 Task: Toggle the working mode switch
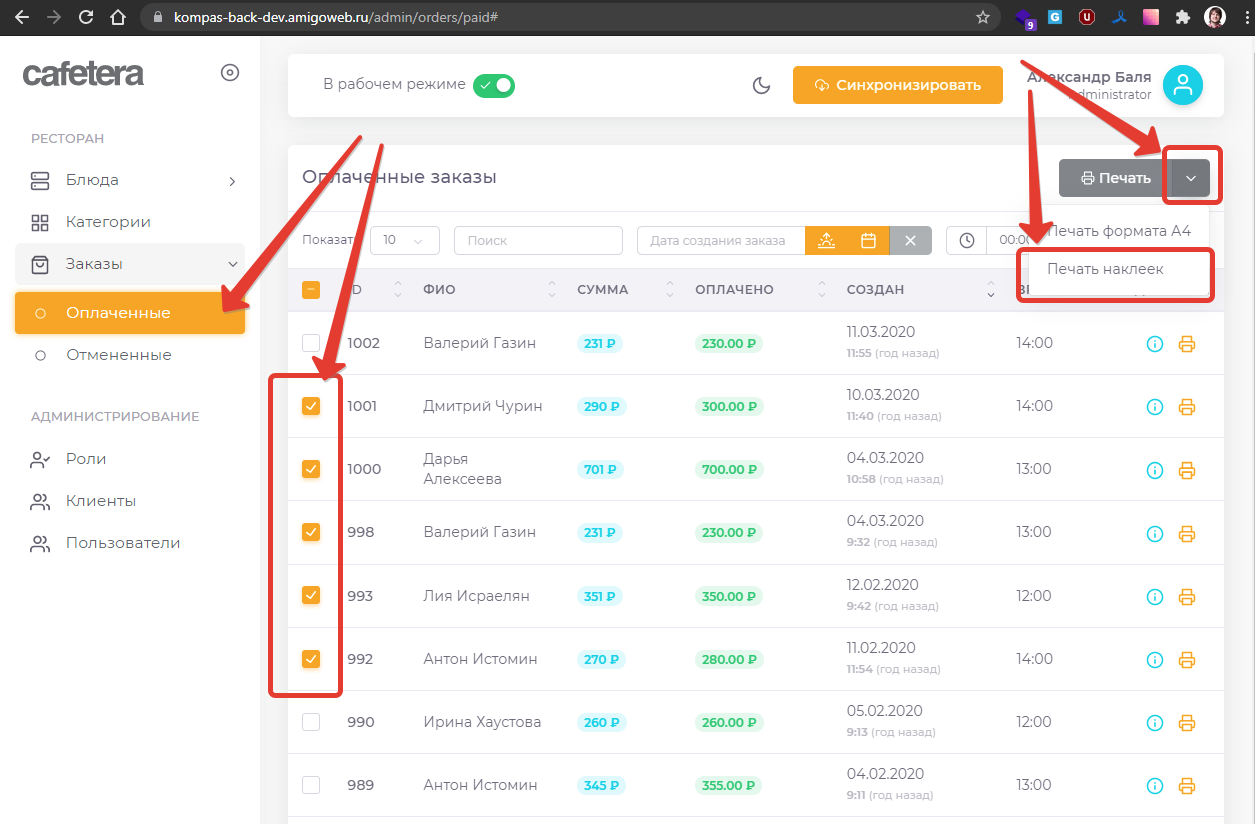tap(493, 85)
